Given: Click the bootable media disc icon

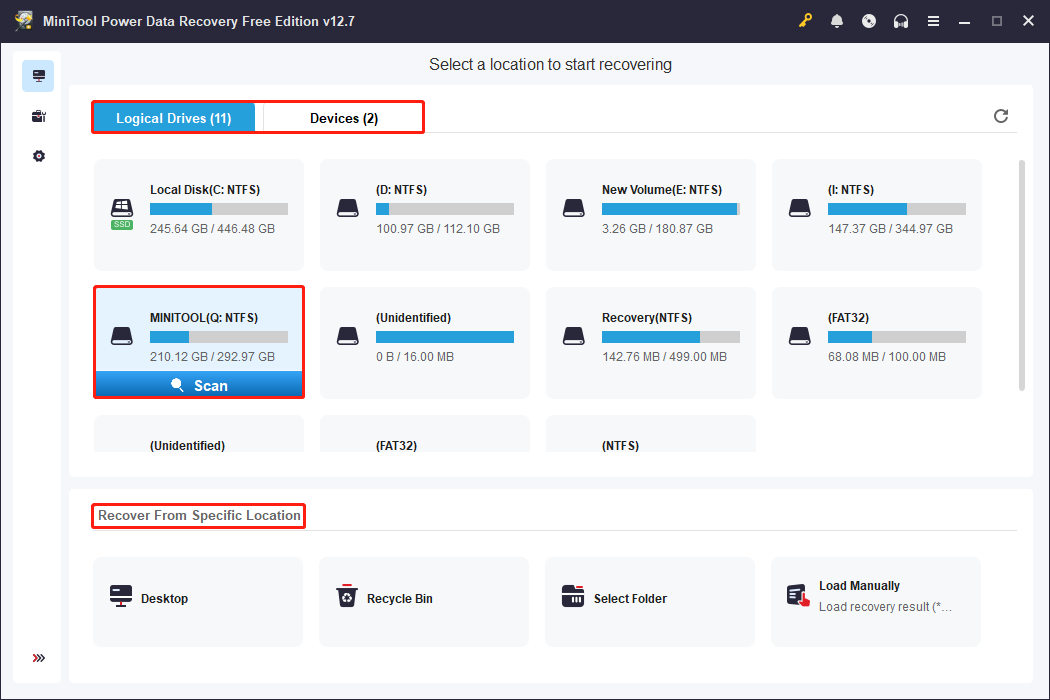Looking at the screenshot, I should (x=869, y=20).
